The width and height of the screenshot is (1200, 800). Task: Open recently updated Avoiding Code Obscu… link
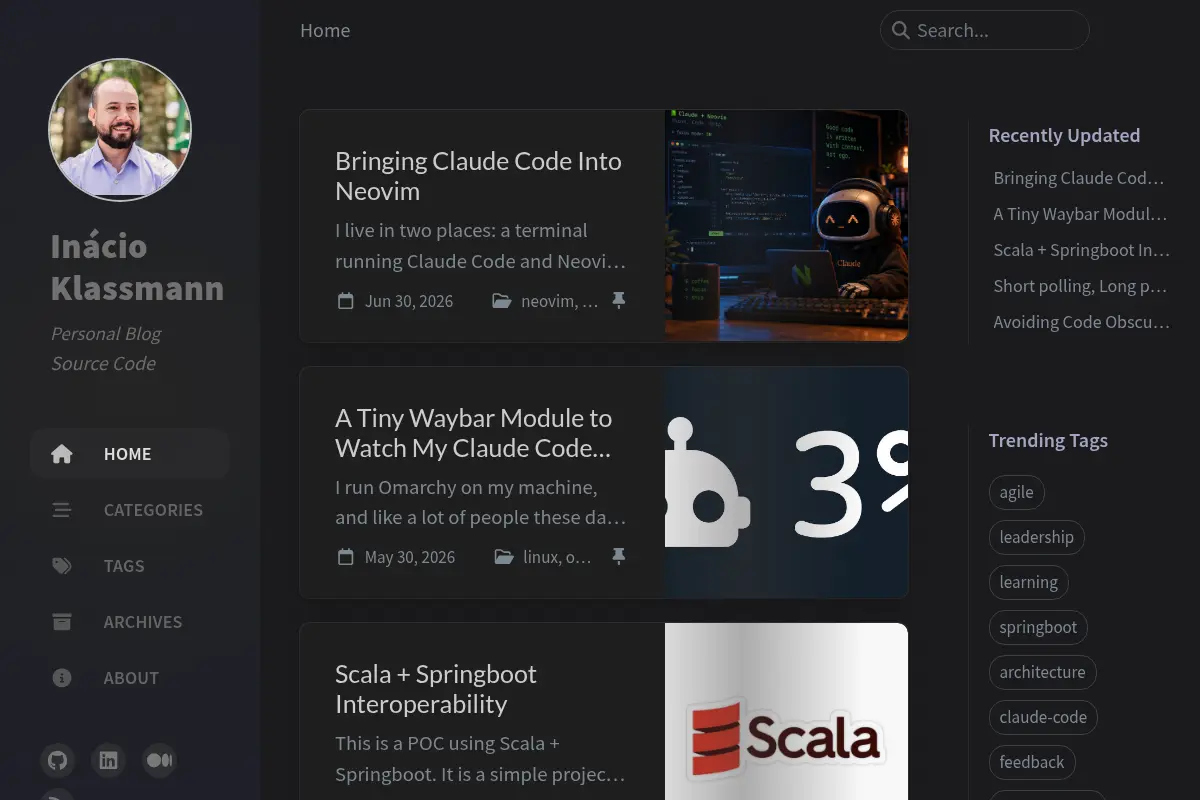click(1081, 322)
